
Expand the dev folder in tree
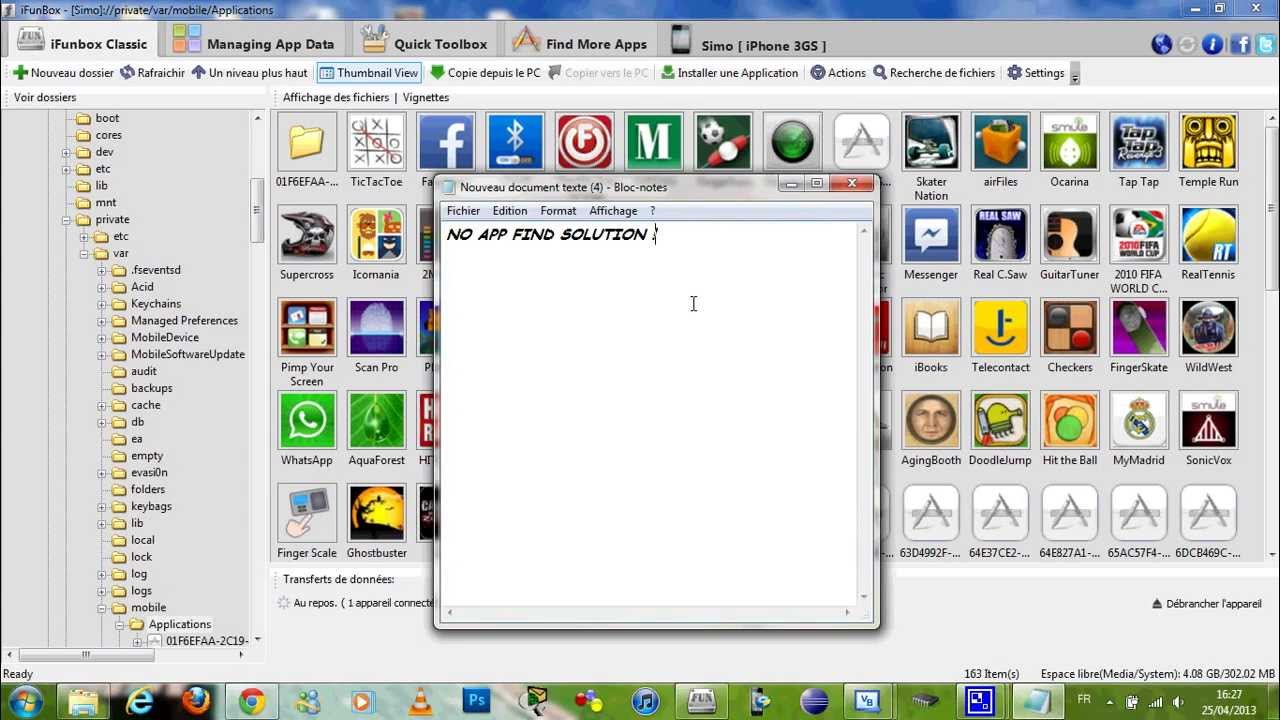pos(66,152)
